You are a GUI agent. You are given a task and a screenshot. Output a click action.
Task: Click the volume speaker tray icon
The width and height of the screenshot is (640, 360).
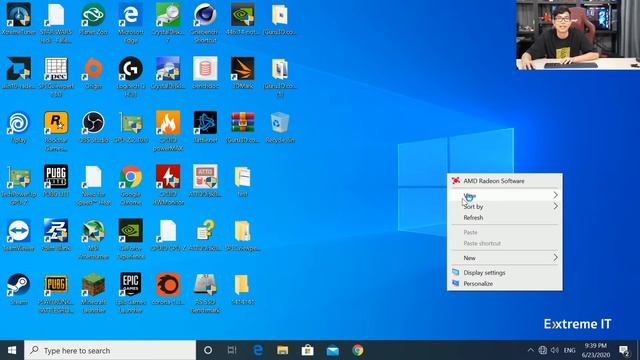tap(554, 350)
